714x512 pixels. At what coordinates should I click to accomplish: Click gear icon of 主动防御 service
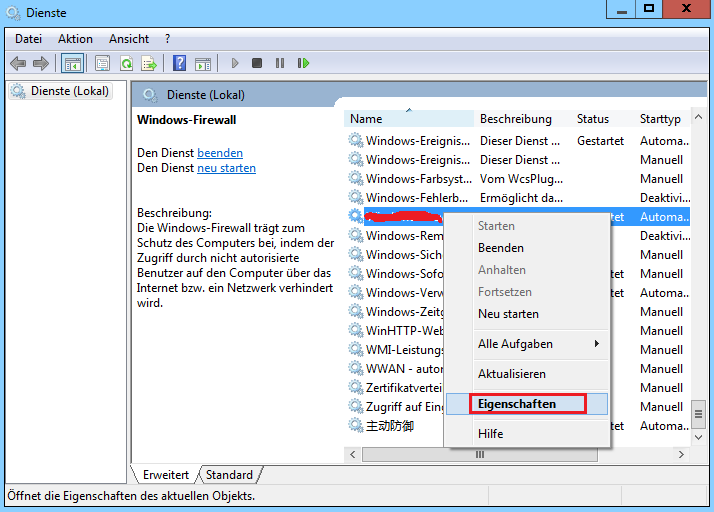click(356, 425)
